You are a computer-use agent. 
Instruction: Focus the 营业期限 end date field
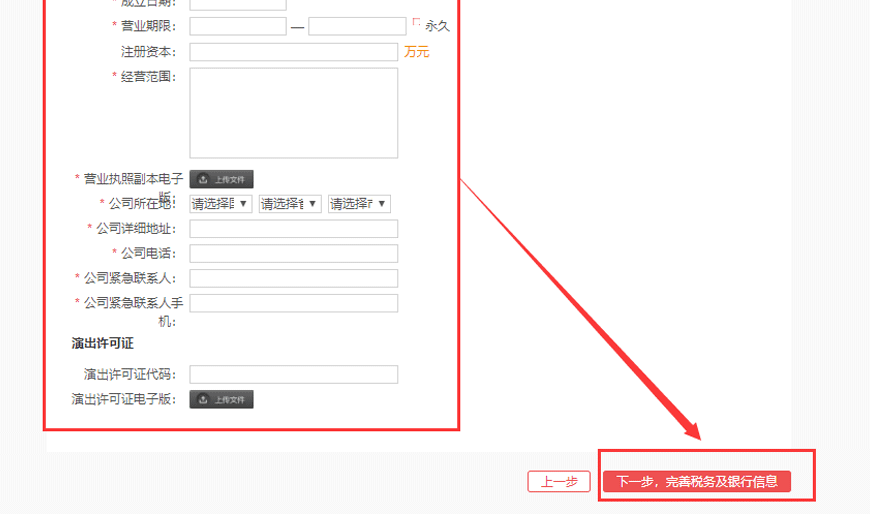pyautogui.click(x=357, y=26)
